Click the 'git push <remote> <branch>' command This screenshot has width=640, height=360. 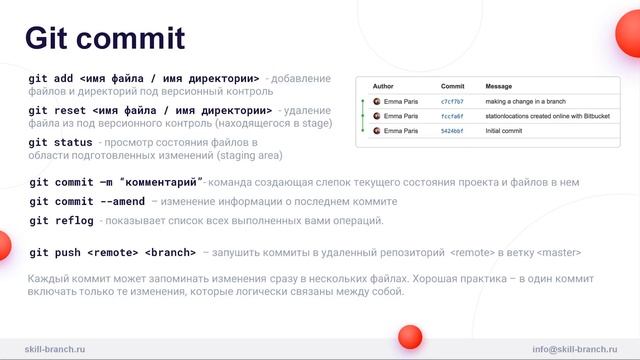(112, 253)
